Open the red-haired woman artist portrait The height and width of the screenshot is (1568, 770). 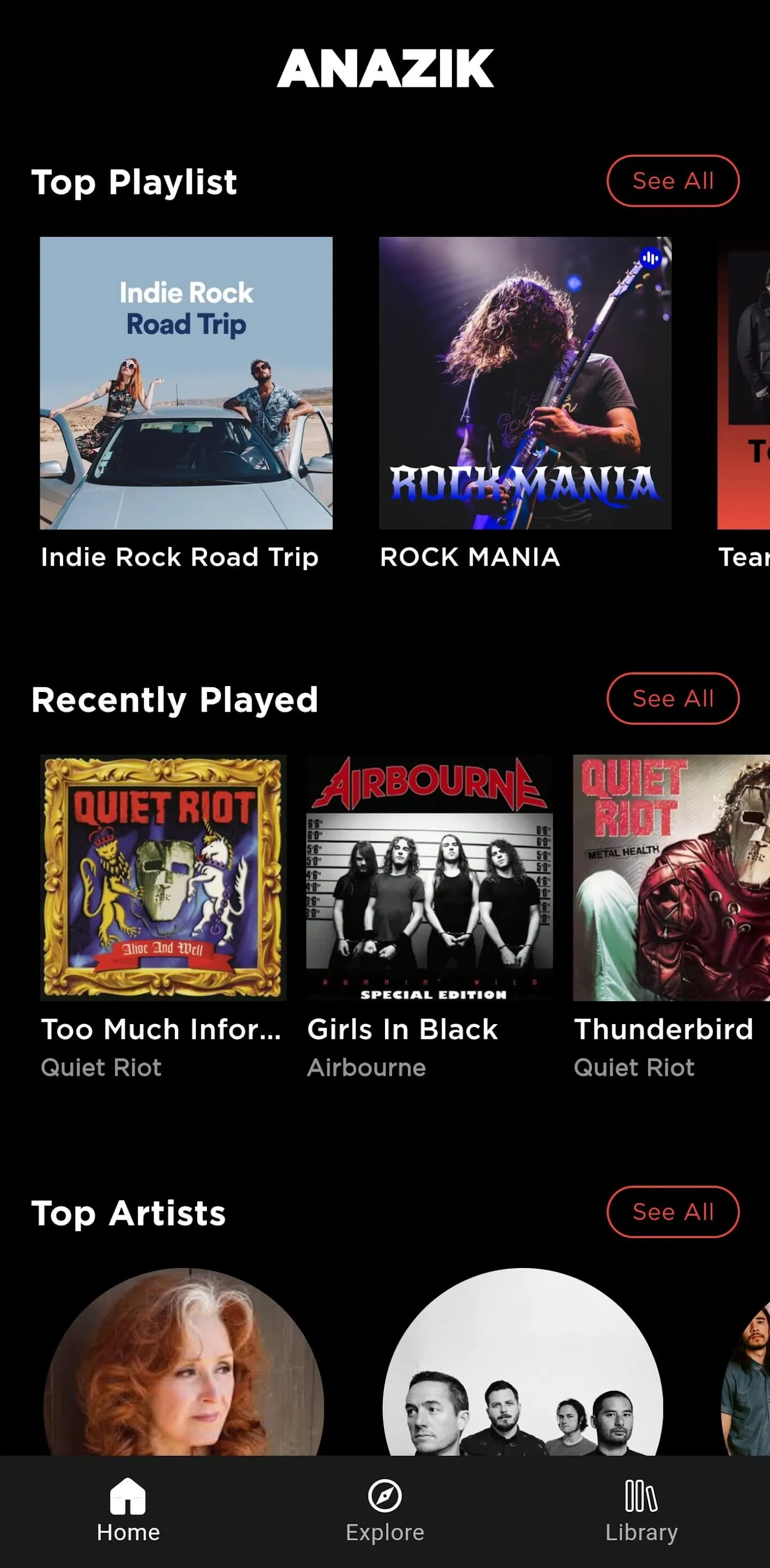(184, 1362)
